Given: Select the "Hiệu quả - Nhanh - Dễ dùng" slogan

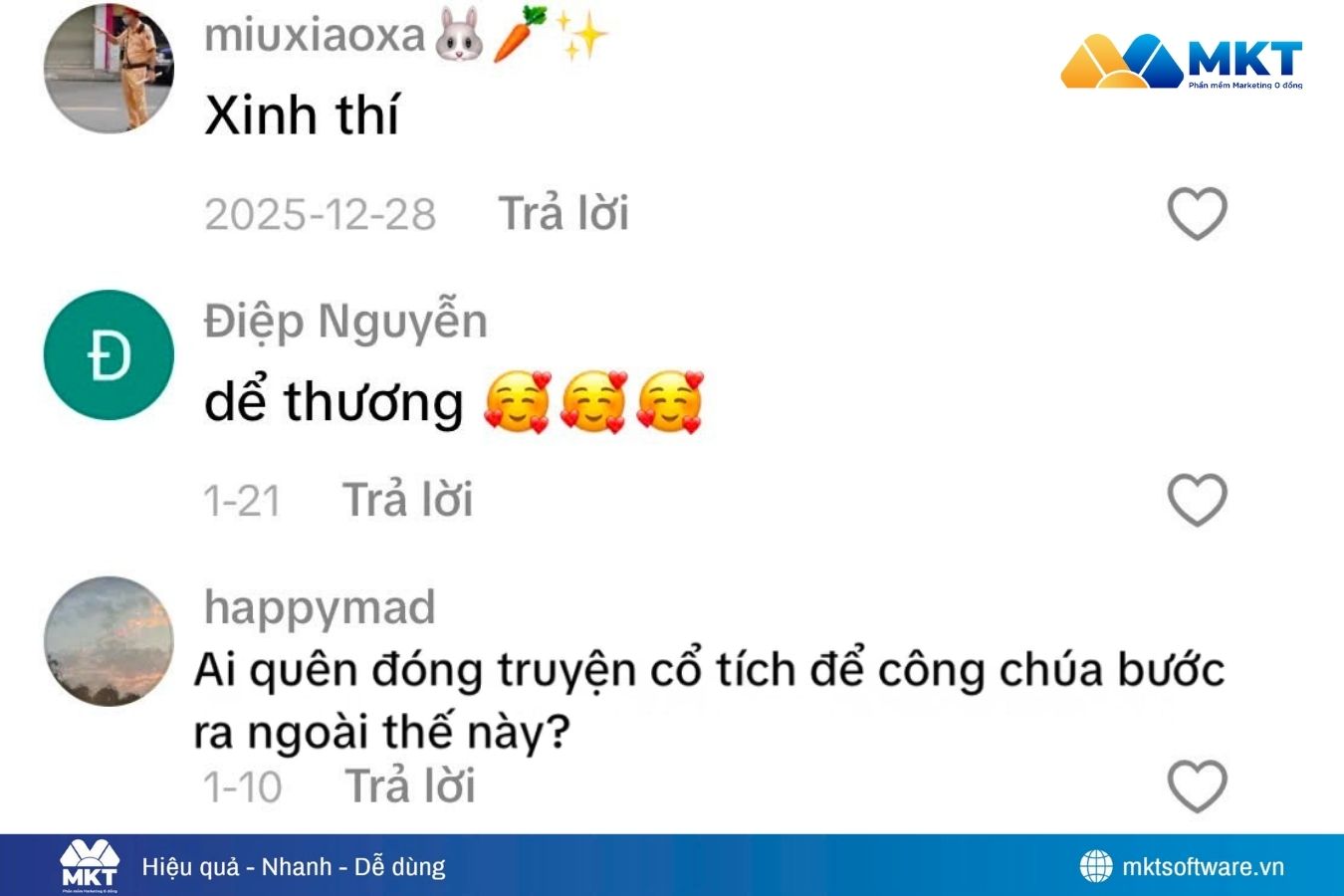Looking at the screenshot, I should (294, 867).
